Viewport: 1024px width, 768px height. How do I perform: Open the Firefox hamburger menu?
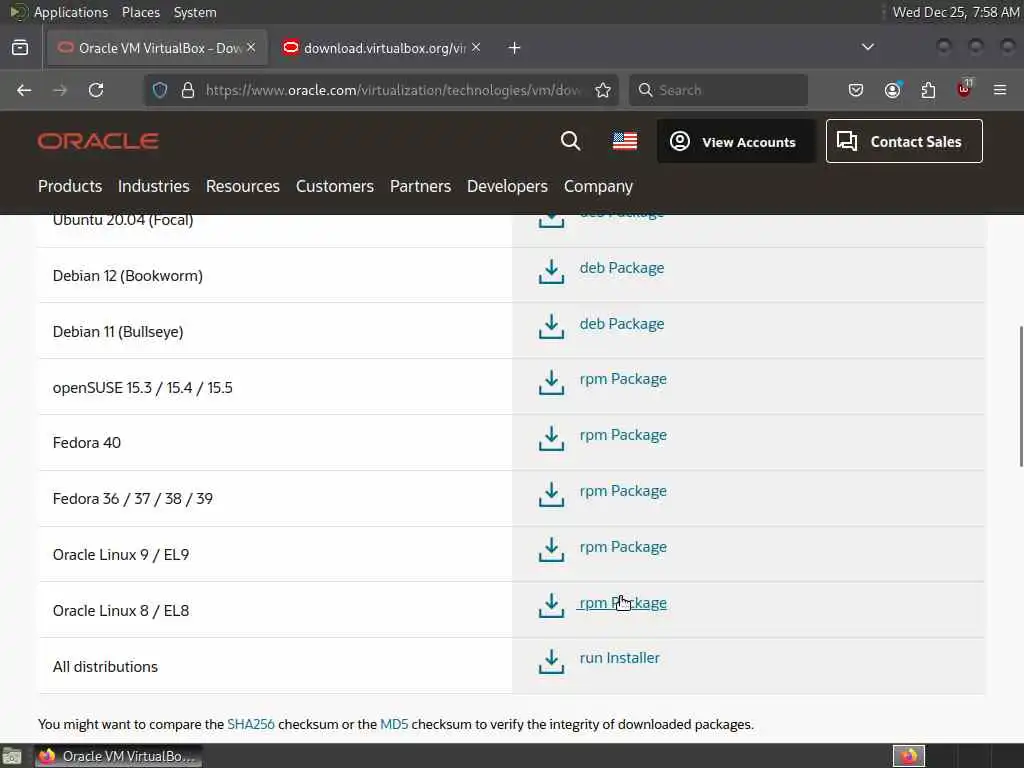[1000, 90]
